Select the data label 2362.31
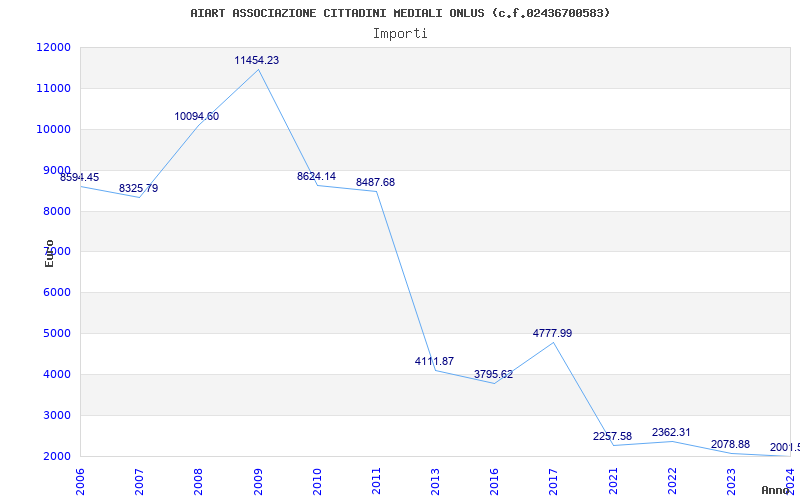800x500 pixels. [x=671, y=432]
